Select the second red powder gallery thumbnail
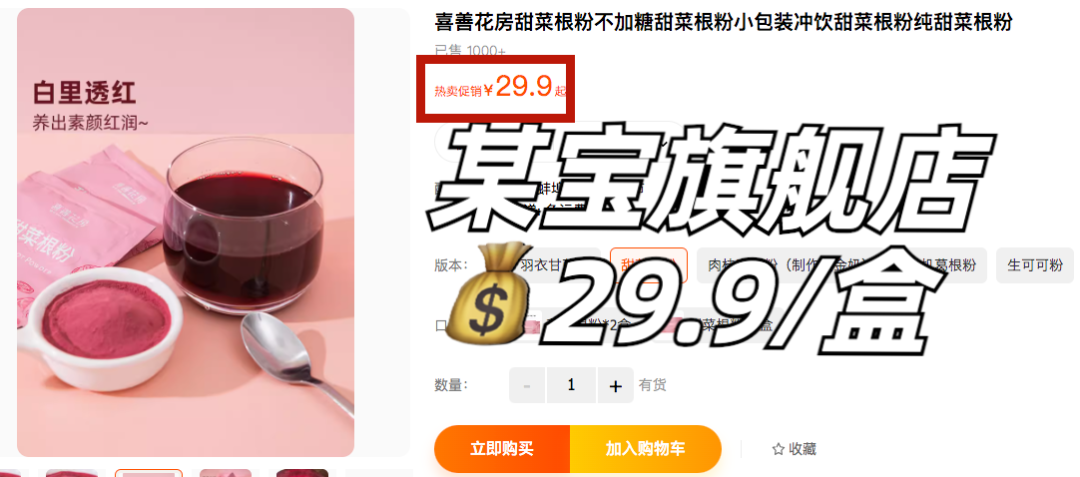The width and height of the screenshot is (1080, 477). point(72,473)
